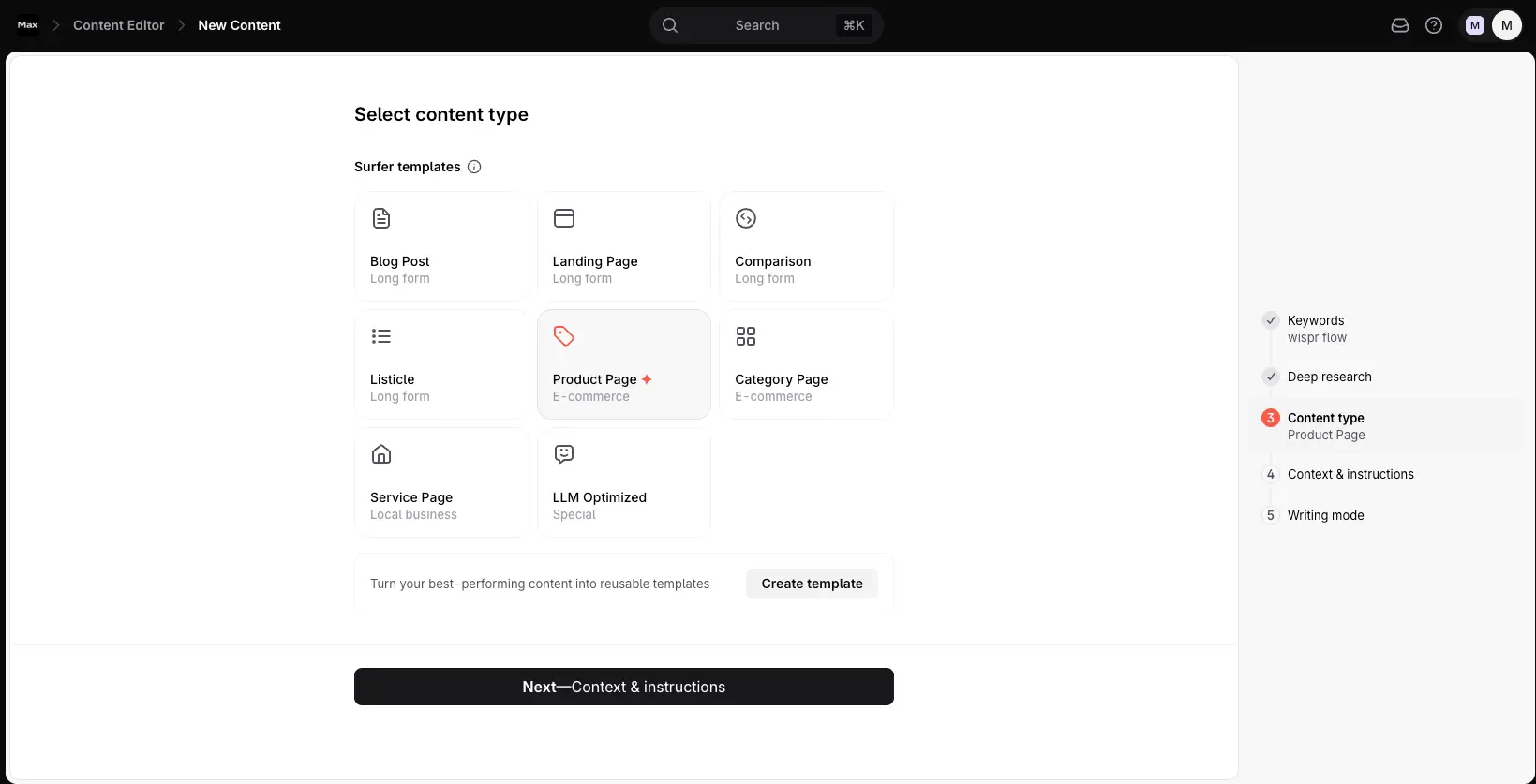This screenshot has height=784, width=1536.
Task: Click the reusable templates hint text
Action: [540, 584]
